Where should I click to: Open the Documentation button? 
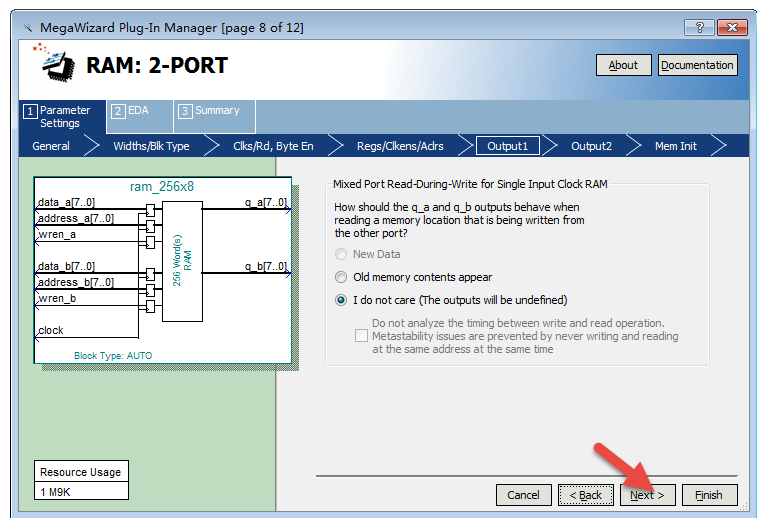click(697, 65)
